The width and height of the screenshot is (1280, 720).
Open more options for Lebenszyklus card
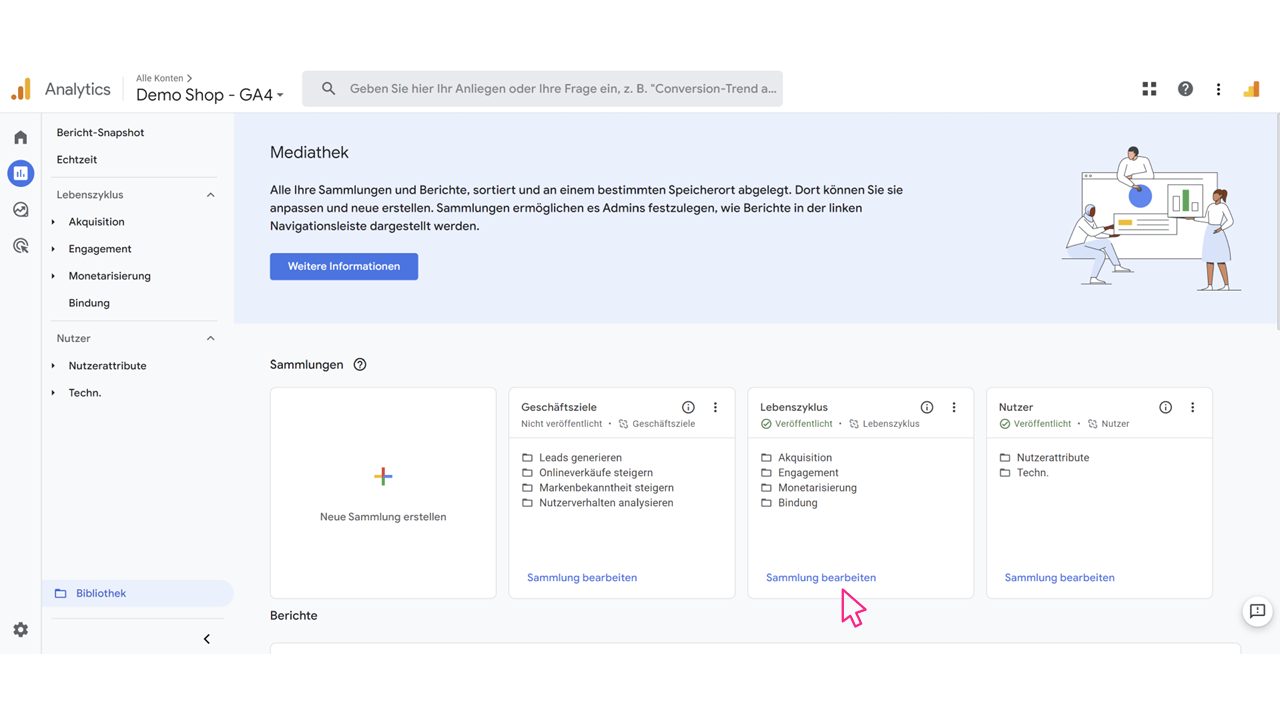click(954, 407)
